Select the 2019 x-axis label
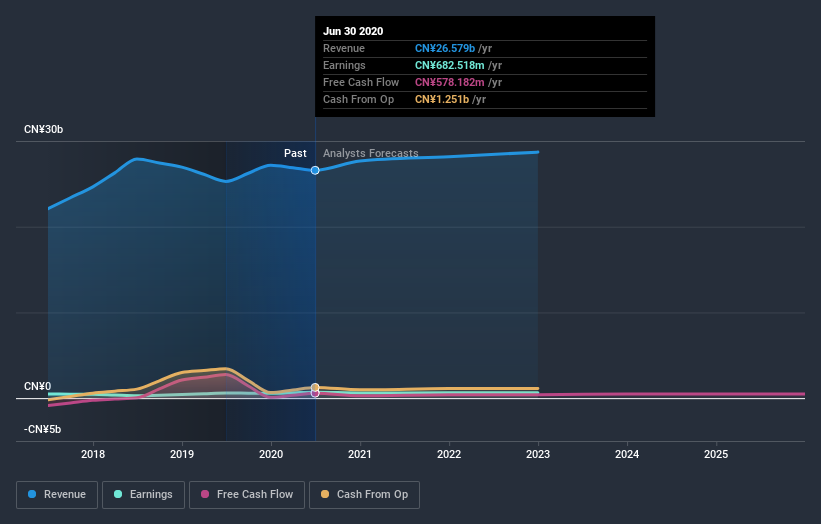Screen dimensions: 821x524 point(182,454)
